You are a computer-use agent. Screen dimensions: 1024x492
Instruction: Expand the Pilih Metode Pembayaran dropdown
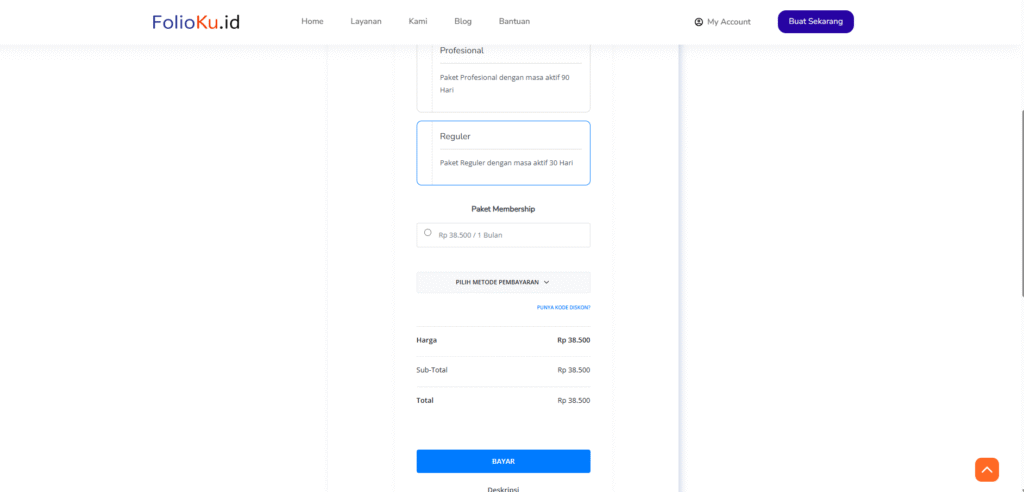tap(503, 283)
